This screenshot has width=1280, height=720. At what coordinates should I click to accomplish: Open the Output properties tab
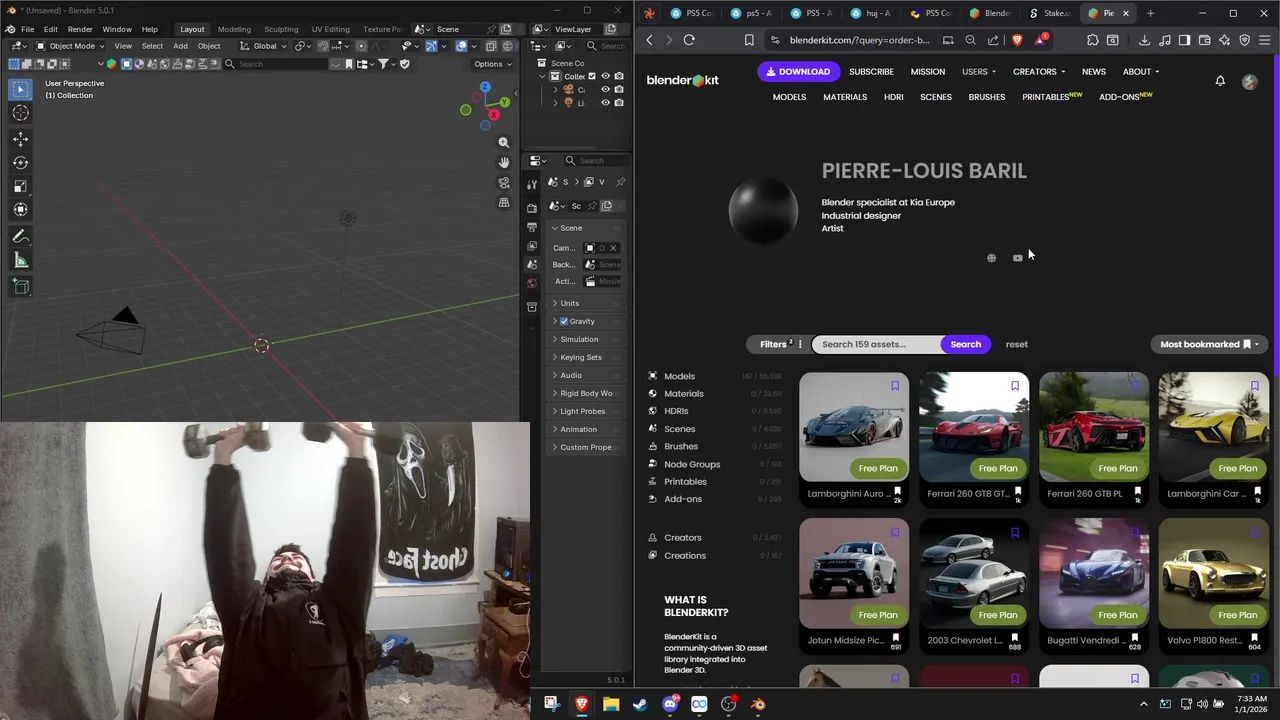click(532, 227)
